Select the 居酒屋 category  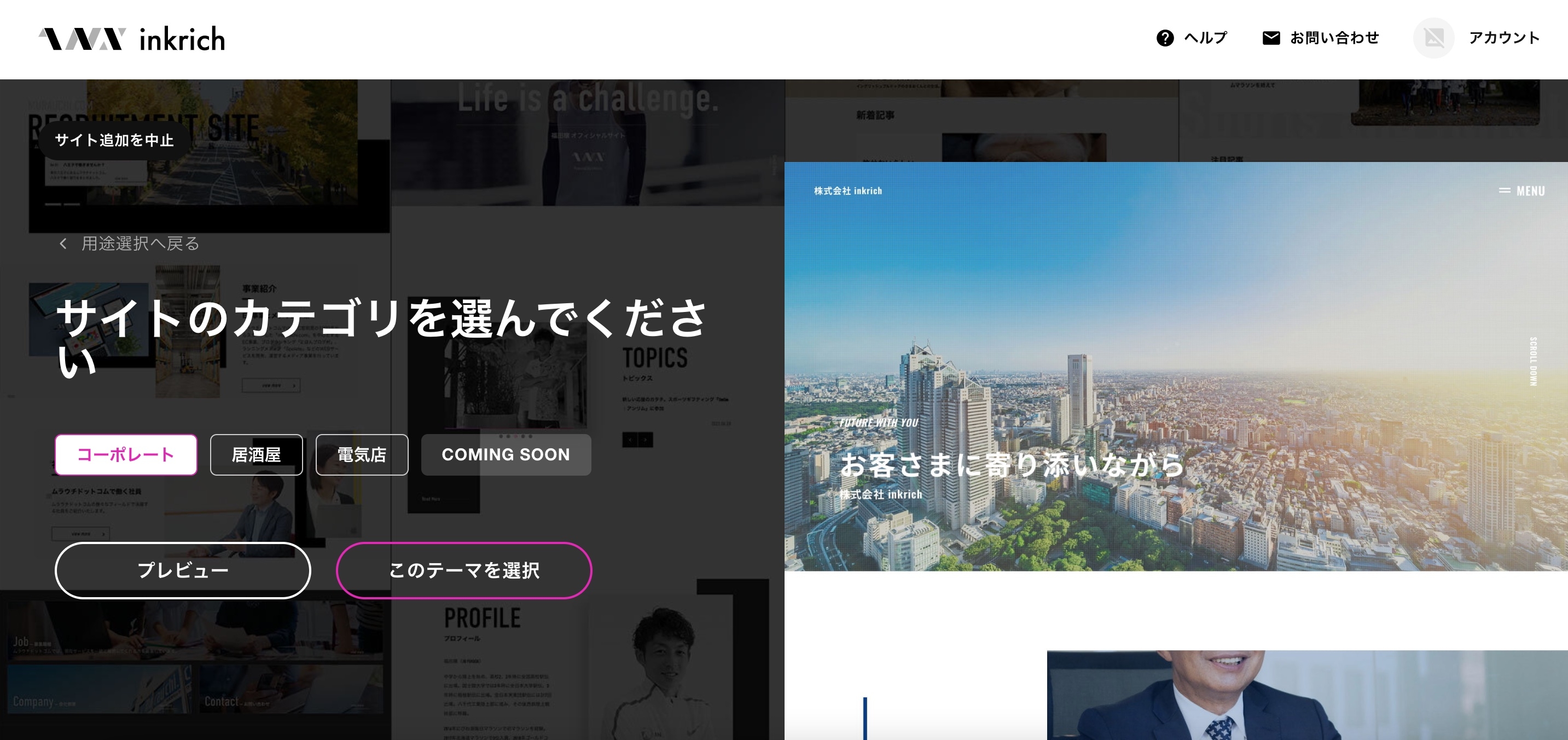(x=256, y=454)
